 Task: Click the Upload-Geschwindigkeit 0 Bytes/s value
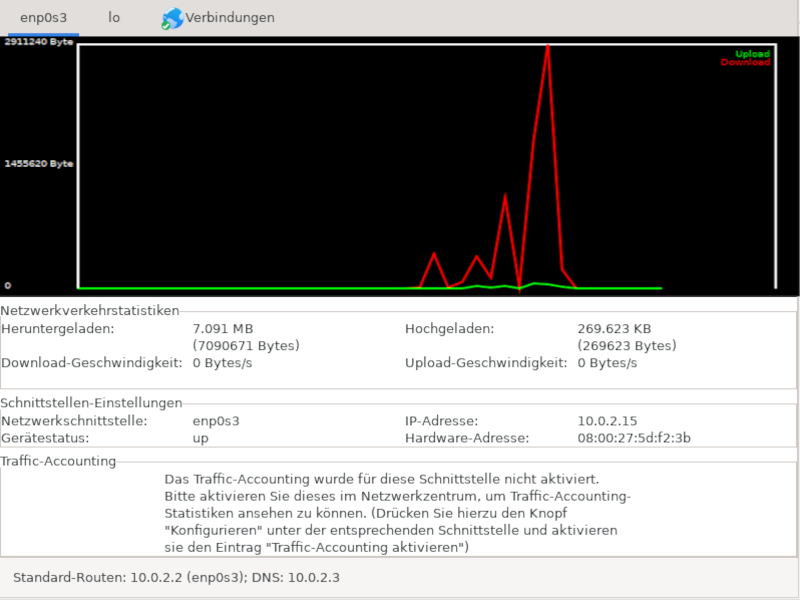click(607, 363)
